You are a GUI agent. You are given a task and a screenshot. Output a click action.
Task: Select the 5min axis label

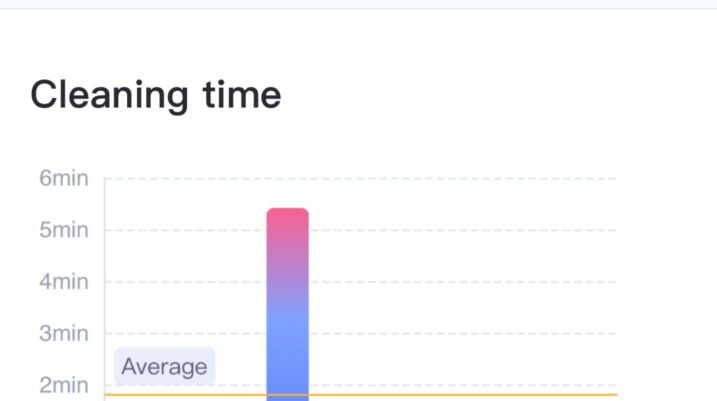pyautogui.click(x=64, y=230)
